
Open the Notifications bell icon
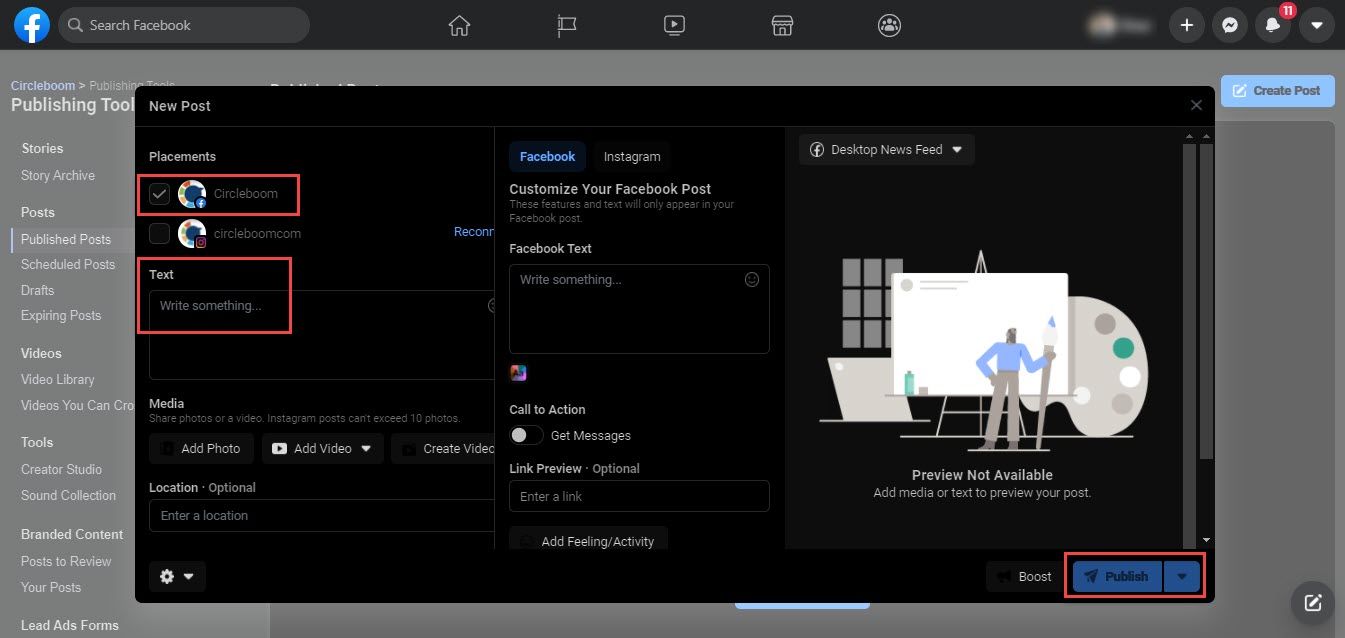[1273, 26]
